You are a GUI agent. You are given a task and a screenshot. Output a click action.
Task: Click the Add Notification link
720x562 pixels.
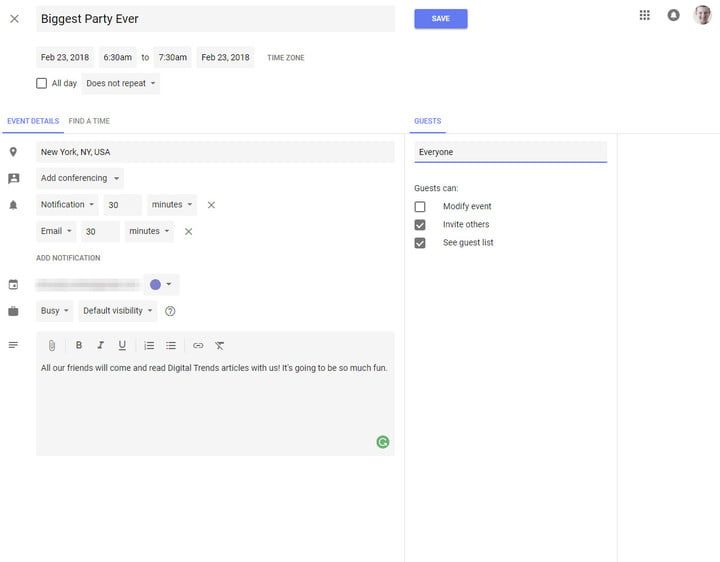click(x=68, y=258)
